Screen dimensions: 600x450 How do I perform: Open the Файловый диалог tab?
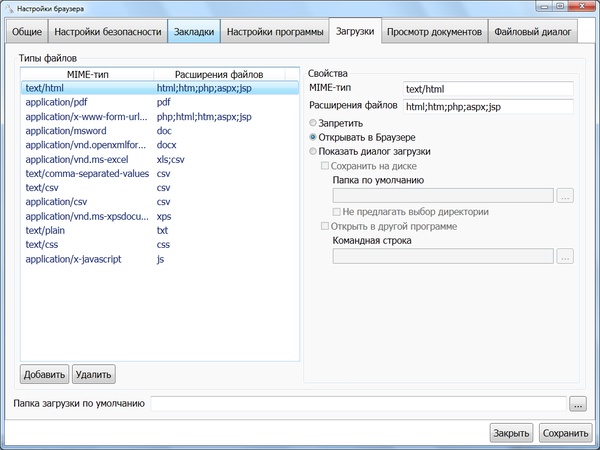[x=532, y=33]
